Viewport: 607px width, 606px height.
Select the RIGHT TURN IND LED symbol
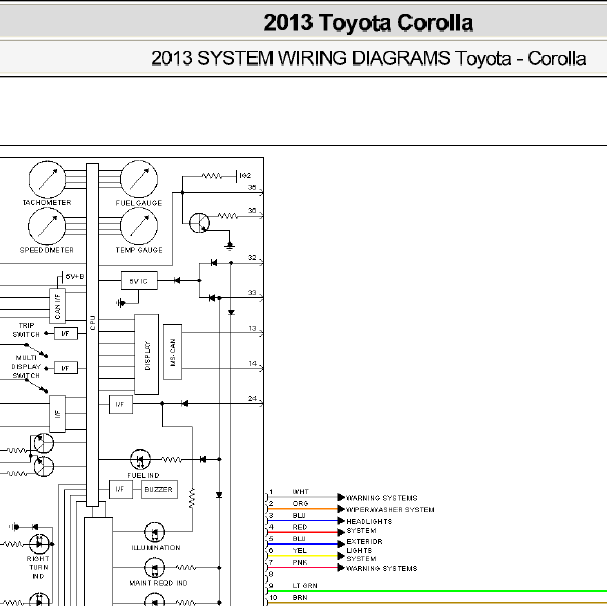click(x=39, y=544)
